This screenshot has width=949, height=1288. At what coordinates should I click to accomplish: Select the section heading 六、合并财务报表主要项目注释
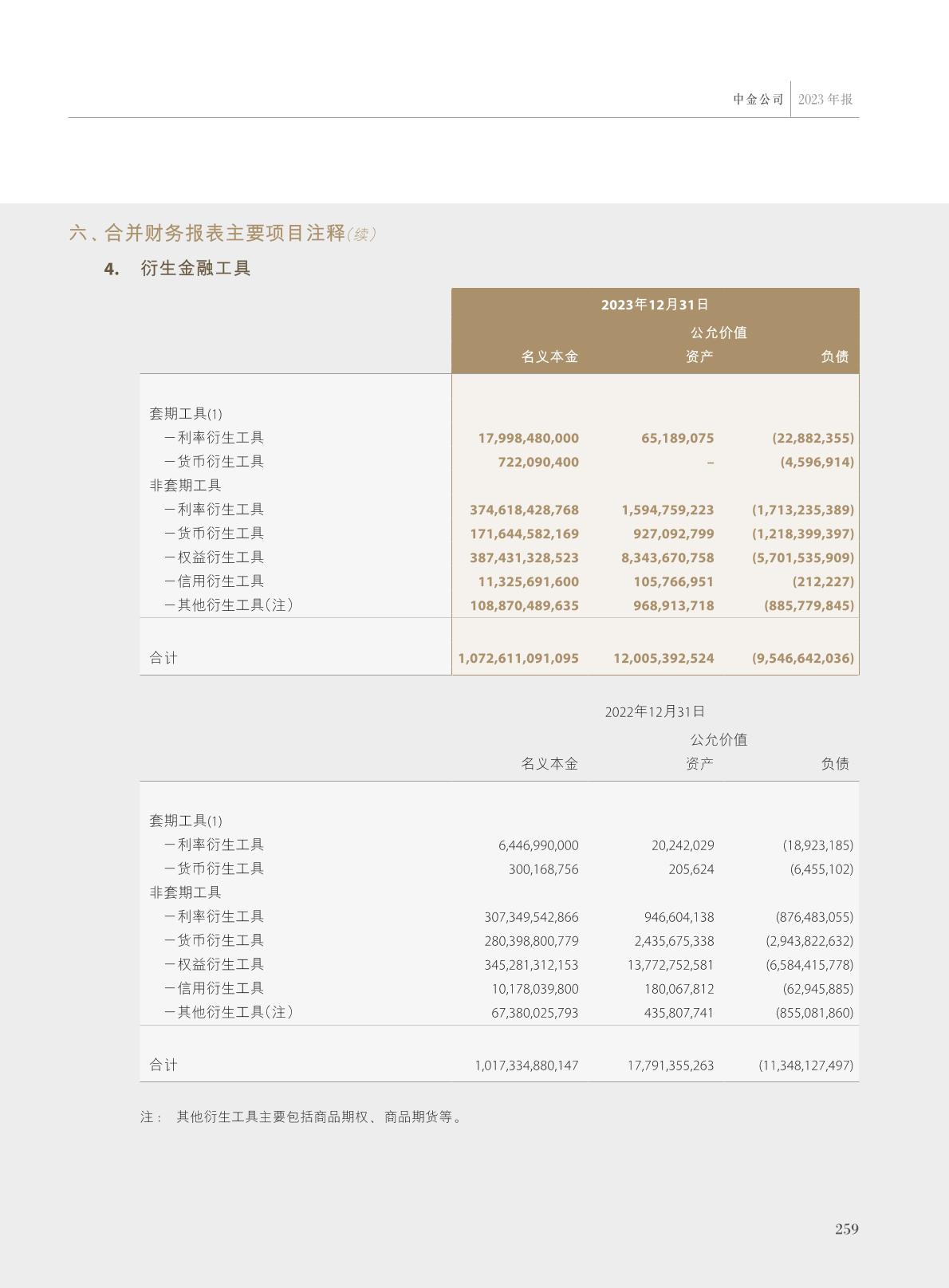point(207,233)
